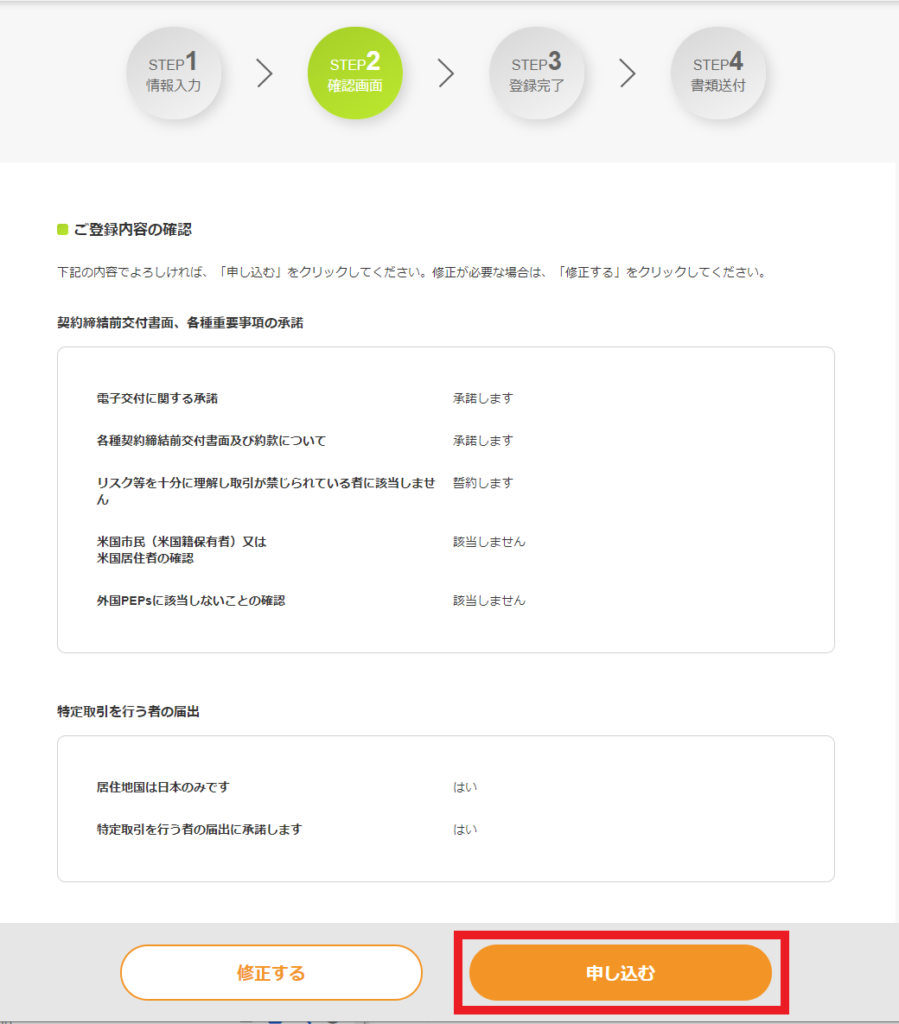The width and height of the screenshot is (899, 1024).
Task: Click the 外国PEPsに該当しないことの確認 label
Action: (x=191, y=601)
